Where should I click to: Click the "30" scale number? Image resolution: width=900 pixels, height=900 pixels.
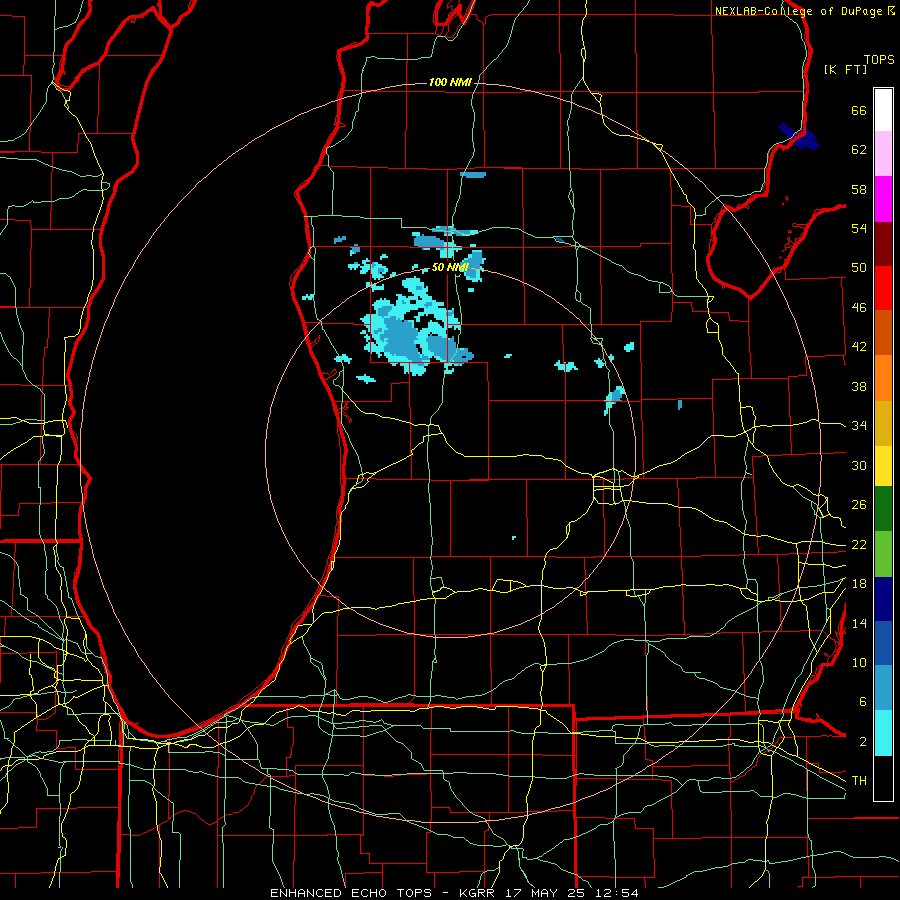859,465
